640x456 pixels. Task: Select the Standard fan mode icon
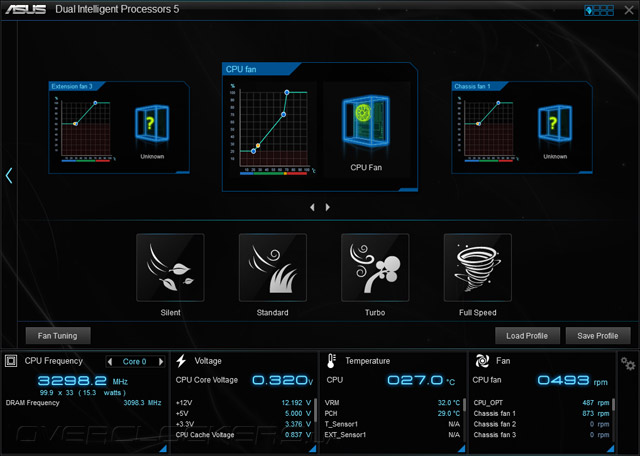273,267
